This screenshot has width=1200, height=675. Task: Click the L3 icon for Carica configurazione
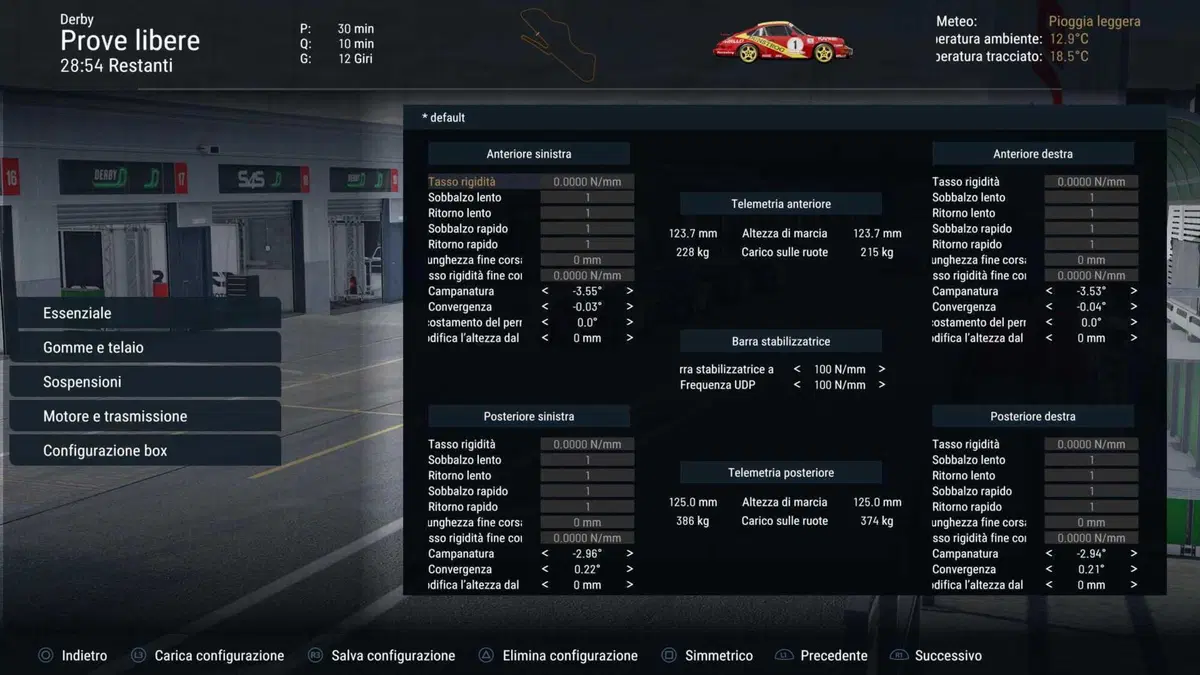click(138, 656)
